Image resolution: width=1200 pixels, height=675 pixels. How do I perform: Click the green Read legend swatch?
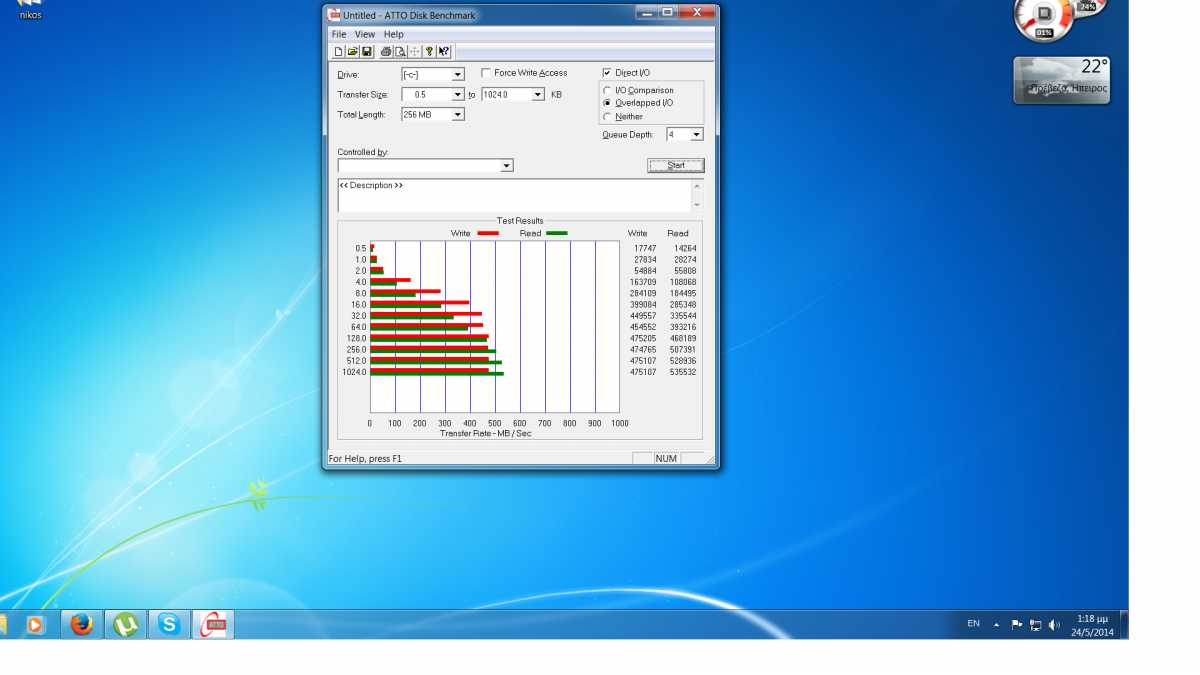point(557,233)
